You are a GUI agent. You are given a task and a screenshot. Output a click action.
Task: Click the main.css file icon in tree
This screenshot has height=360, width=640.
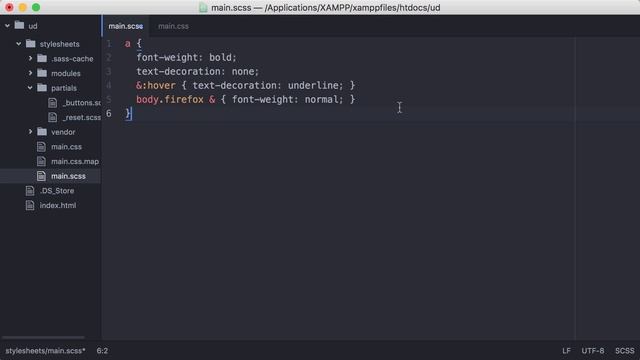(41, 147)
